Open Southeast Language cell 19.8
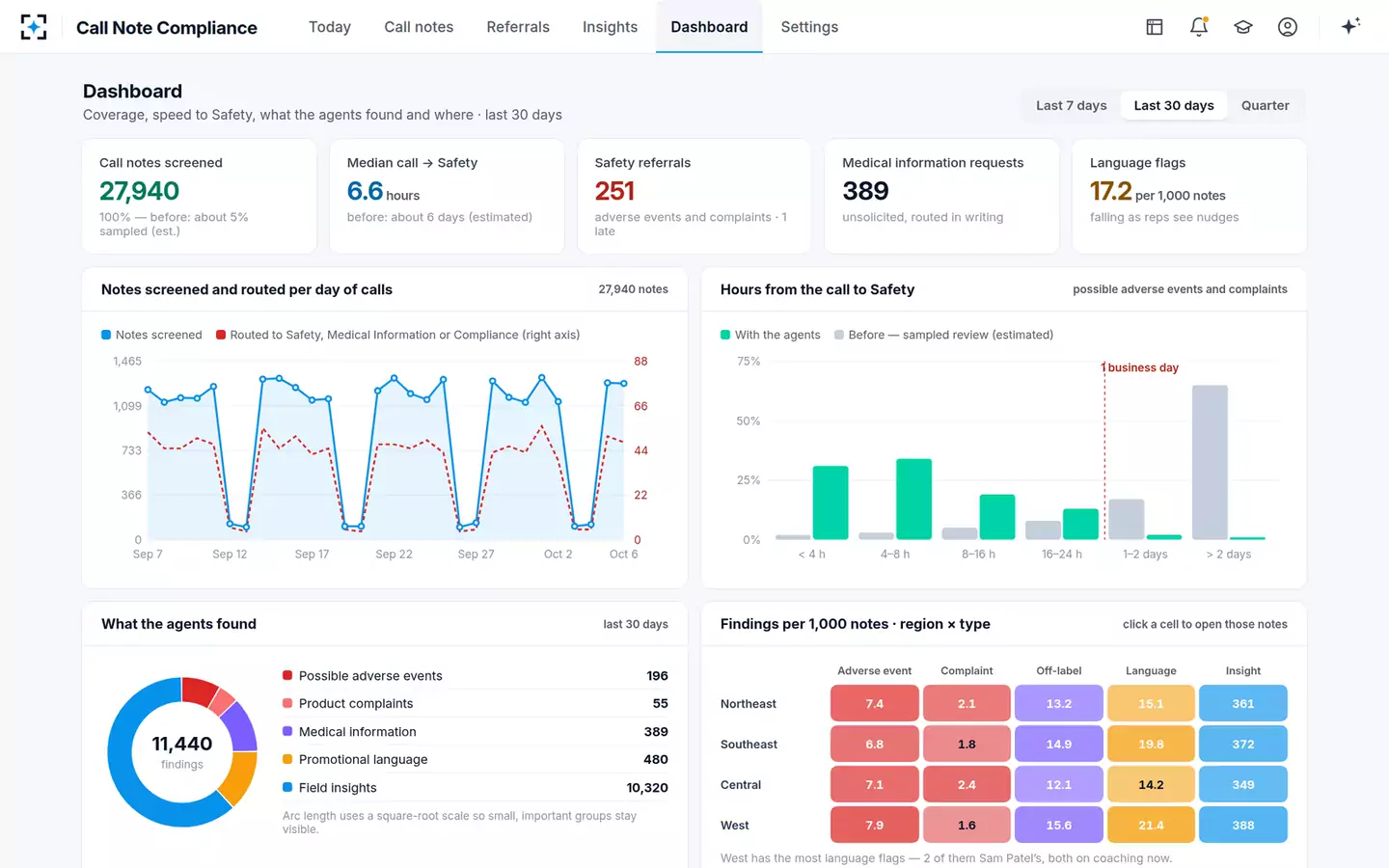The width and height of the screenshot is (1389, 868). (x=1151, y=745)
